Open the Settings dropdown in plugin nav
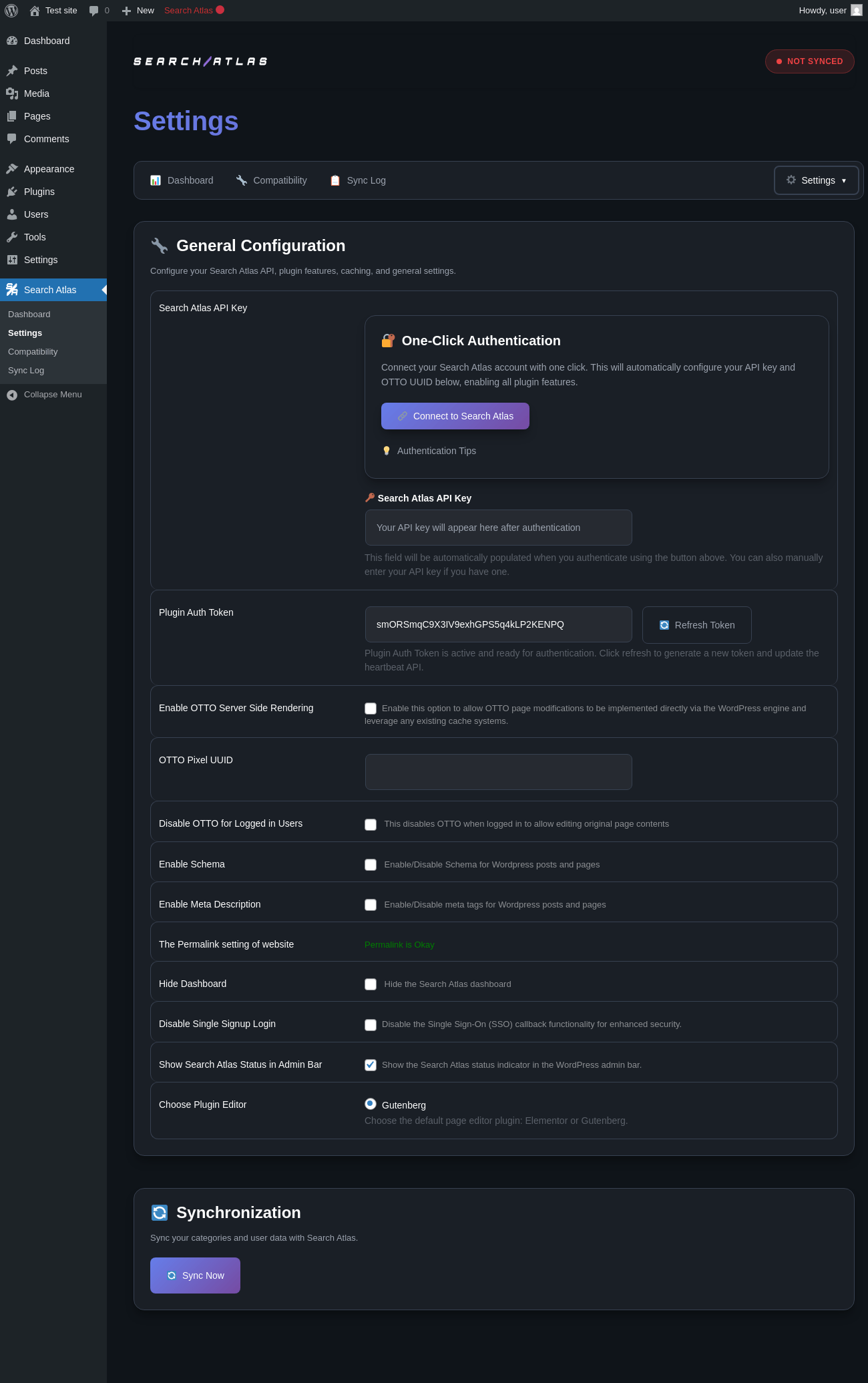The image size is (868, 1383). point(816,180)
